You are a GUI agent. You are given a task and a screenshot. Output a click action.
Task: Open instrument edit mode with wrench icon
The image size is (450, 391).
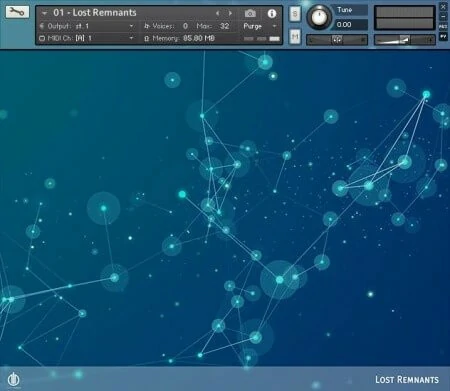[x=17, y=12]
